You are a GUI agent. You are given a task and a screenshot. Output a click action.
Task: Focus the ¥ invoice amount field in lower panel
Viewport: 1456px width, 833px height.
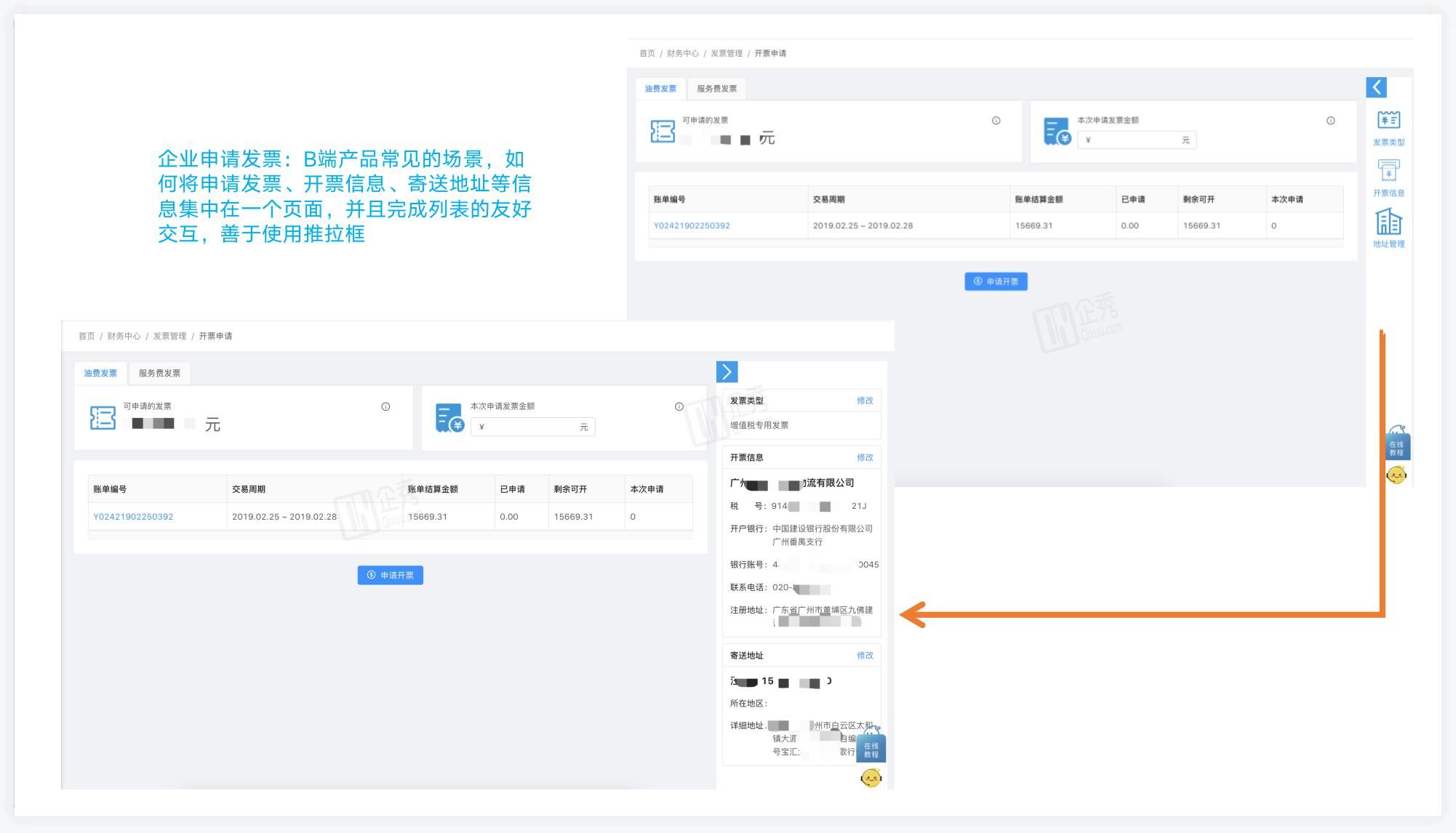coord(531,427)
